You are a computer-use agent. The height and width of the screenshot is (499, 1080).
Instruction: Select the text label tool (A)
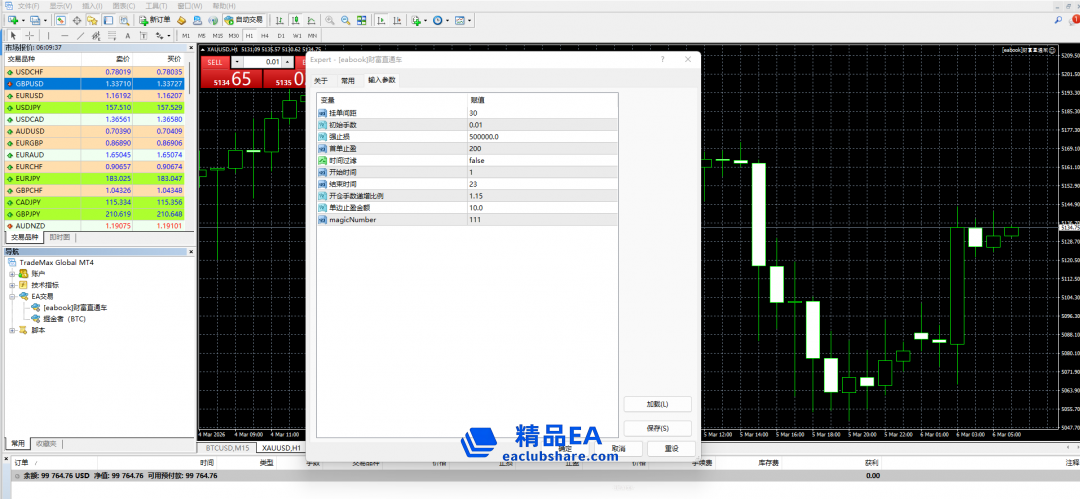[128, 35]
